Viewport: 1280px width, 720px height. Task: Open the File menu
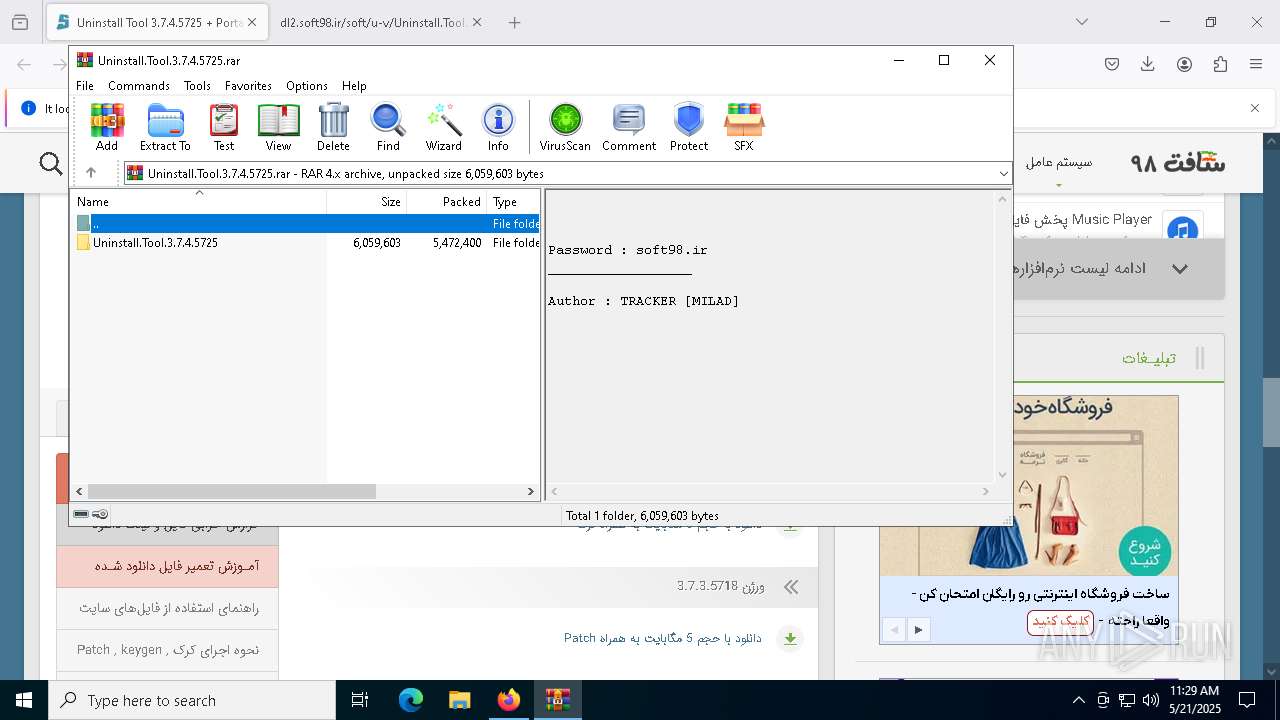pos(85,86)
